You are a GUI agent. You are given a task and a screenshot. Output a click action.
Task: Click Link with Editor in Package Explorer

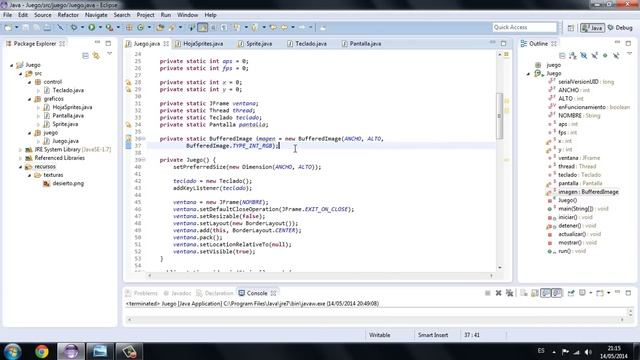click(96, 55)
